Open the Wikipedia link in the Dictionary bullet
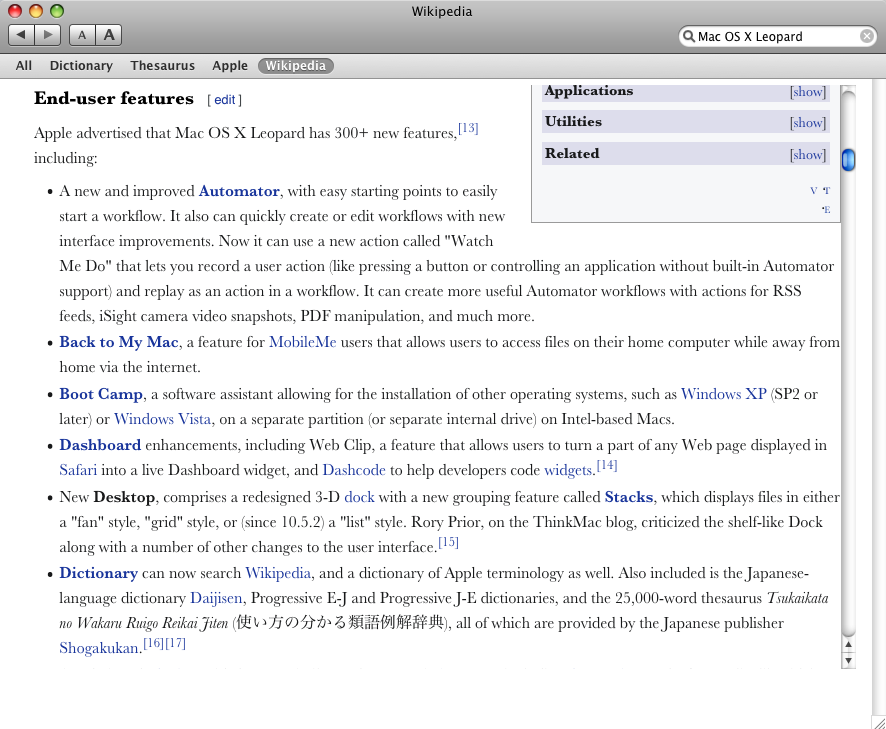 click(x=278, y=573)
